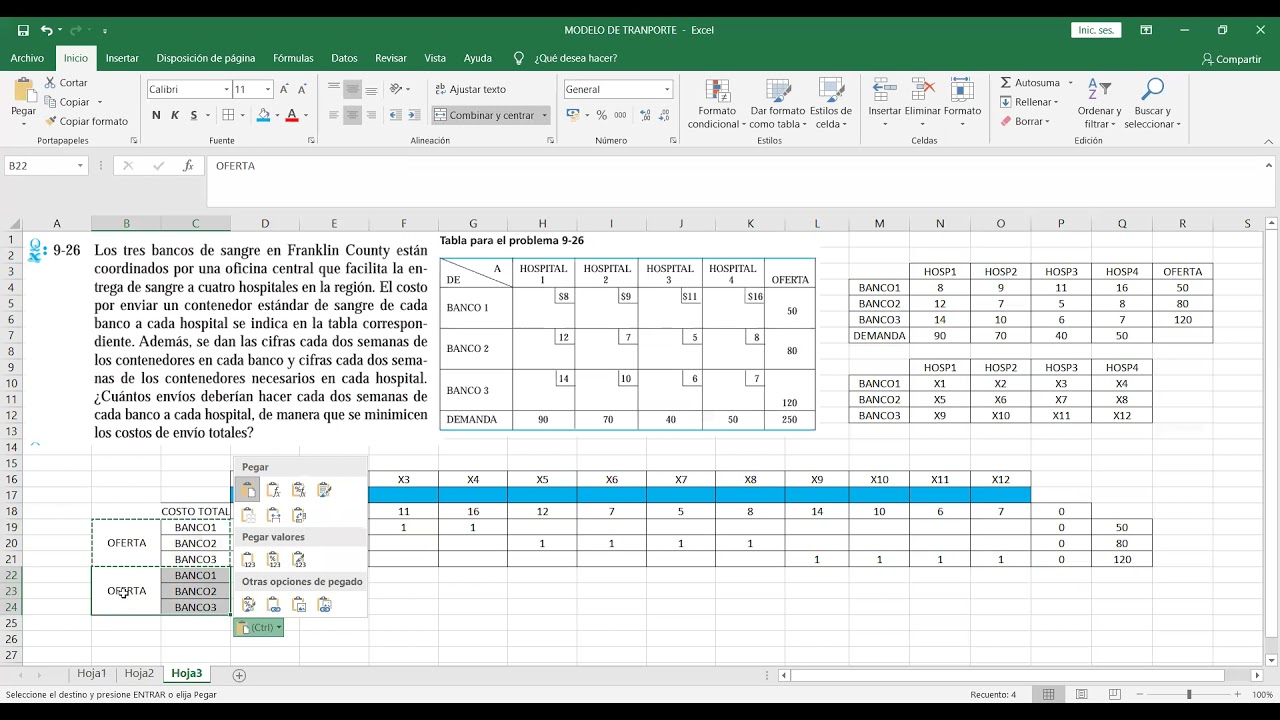Switch to Page Layout view in status bar
Screen dimensions: 1280x720
click(1081, 694)
